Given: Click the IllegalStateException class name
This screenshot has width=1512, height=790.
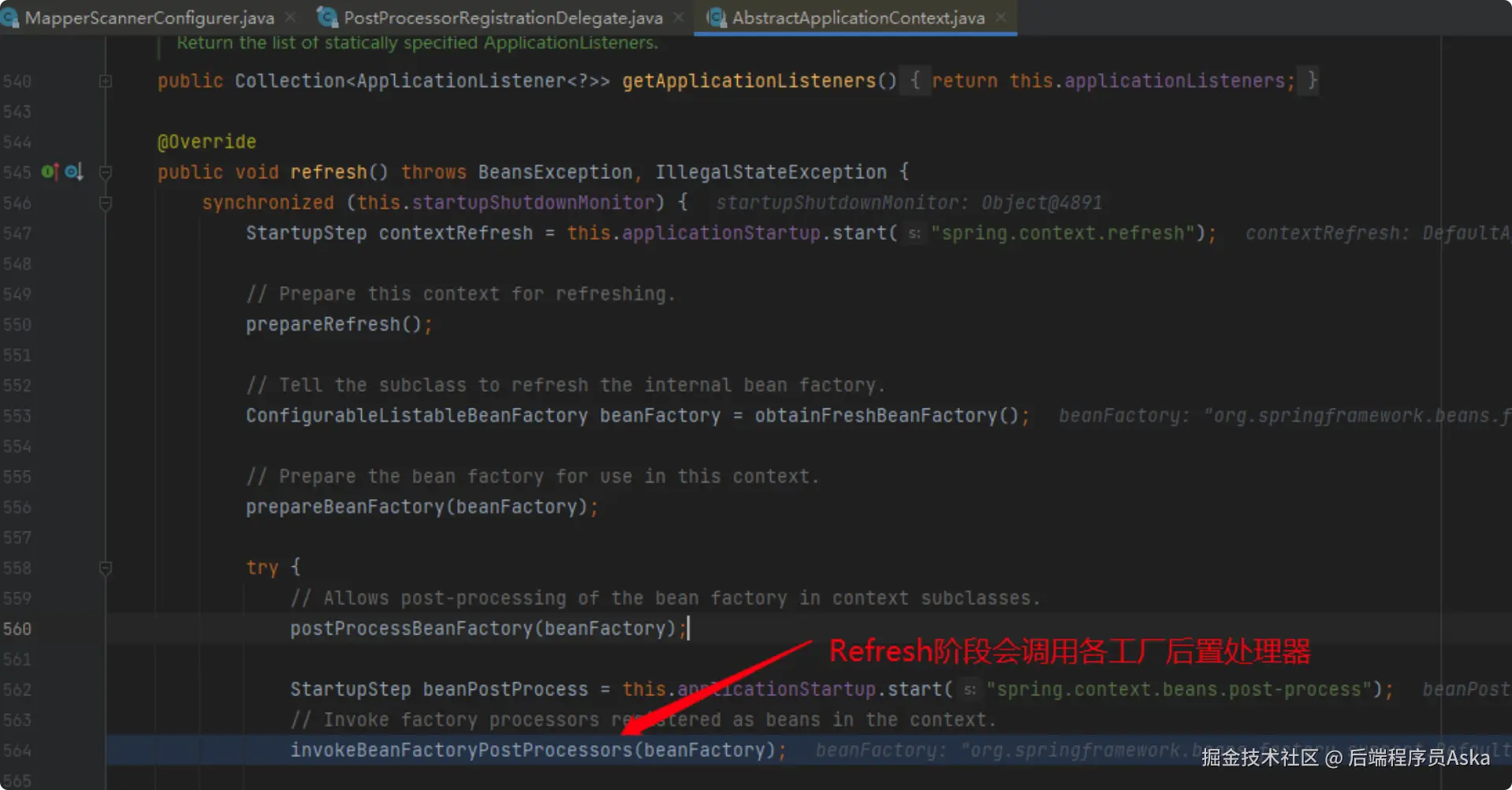Looking at the screenshot, I should tap(771, 172).
